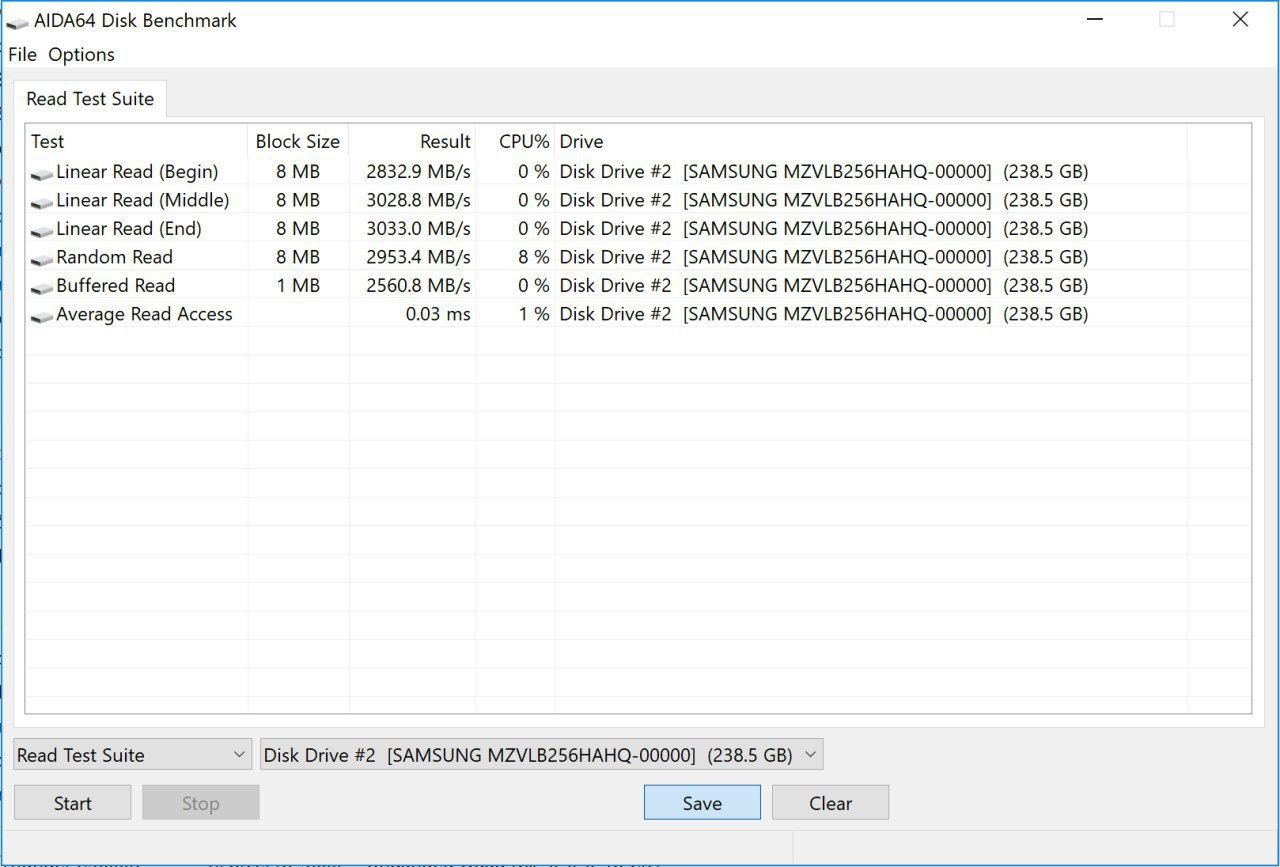
Task: Click the 0.03 ms access time value
Action: coord(438,314)
